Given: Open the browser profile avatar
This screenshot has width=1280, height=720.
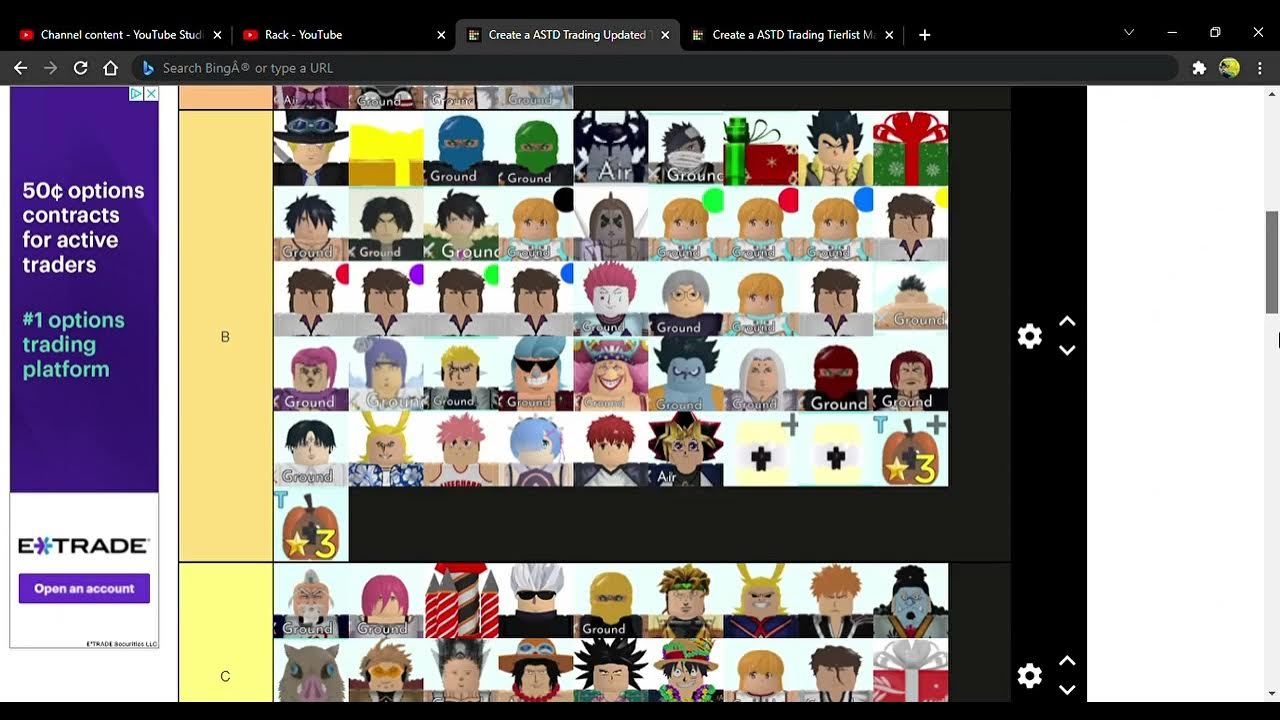Looking at the screenshot, I should tap(1230, 68).
